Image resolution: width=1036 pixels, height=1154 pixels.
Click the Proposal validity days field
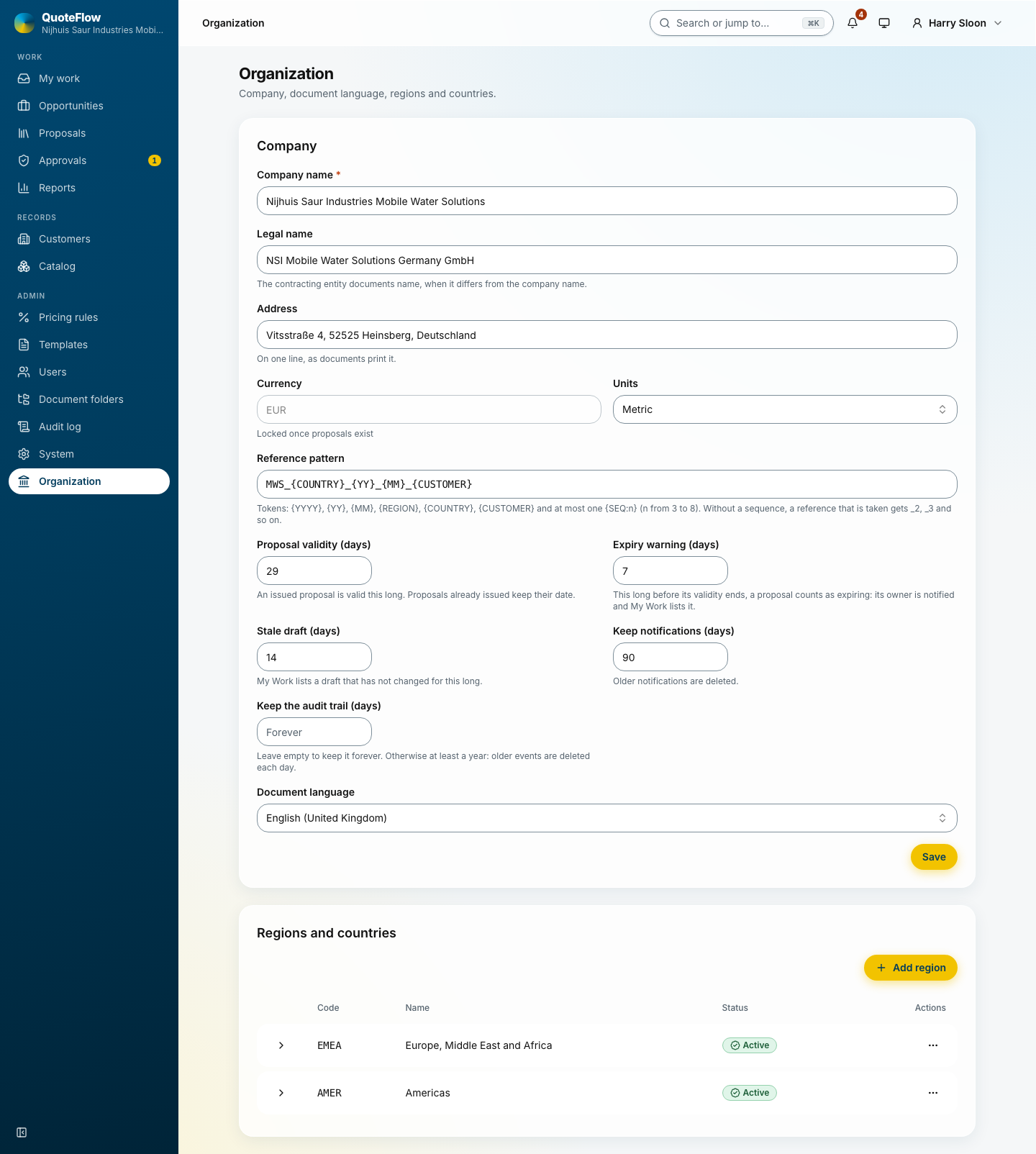pyautogui.click(x=314, y=571)
